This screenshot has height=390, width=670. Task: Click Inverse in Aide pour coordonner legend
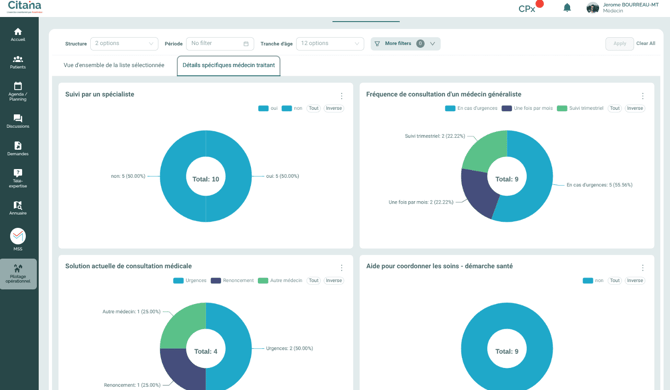[x=635, y=281]
